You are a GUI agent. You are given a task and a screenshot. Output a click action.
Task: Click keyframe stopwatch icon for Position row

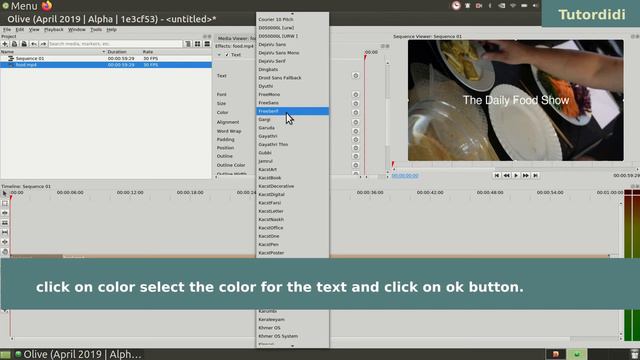pyautogui.click(x=356, y=148)
